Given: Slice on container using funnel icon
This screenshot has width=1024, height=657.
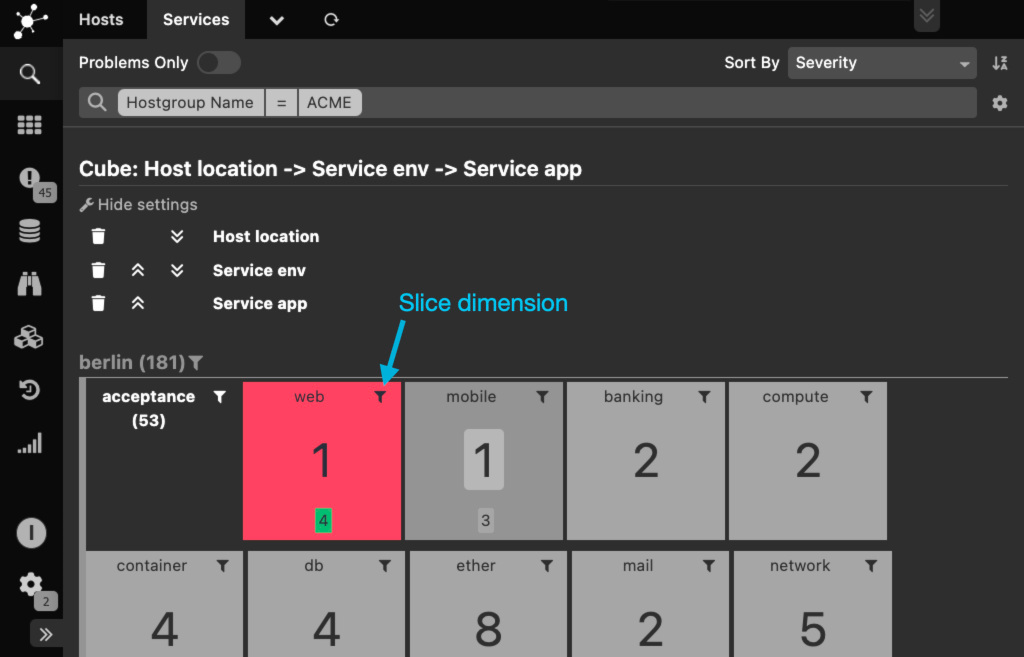Looking at the screenshot, I should tap(223, 566).
